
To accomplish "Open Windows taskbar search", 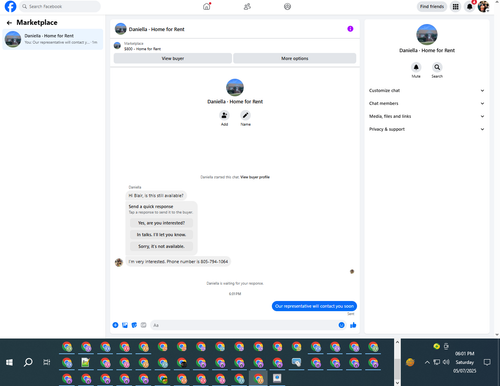I will [x=28, y=362].
